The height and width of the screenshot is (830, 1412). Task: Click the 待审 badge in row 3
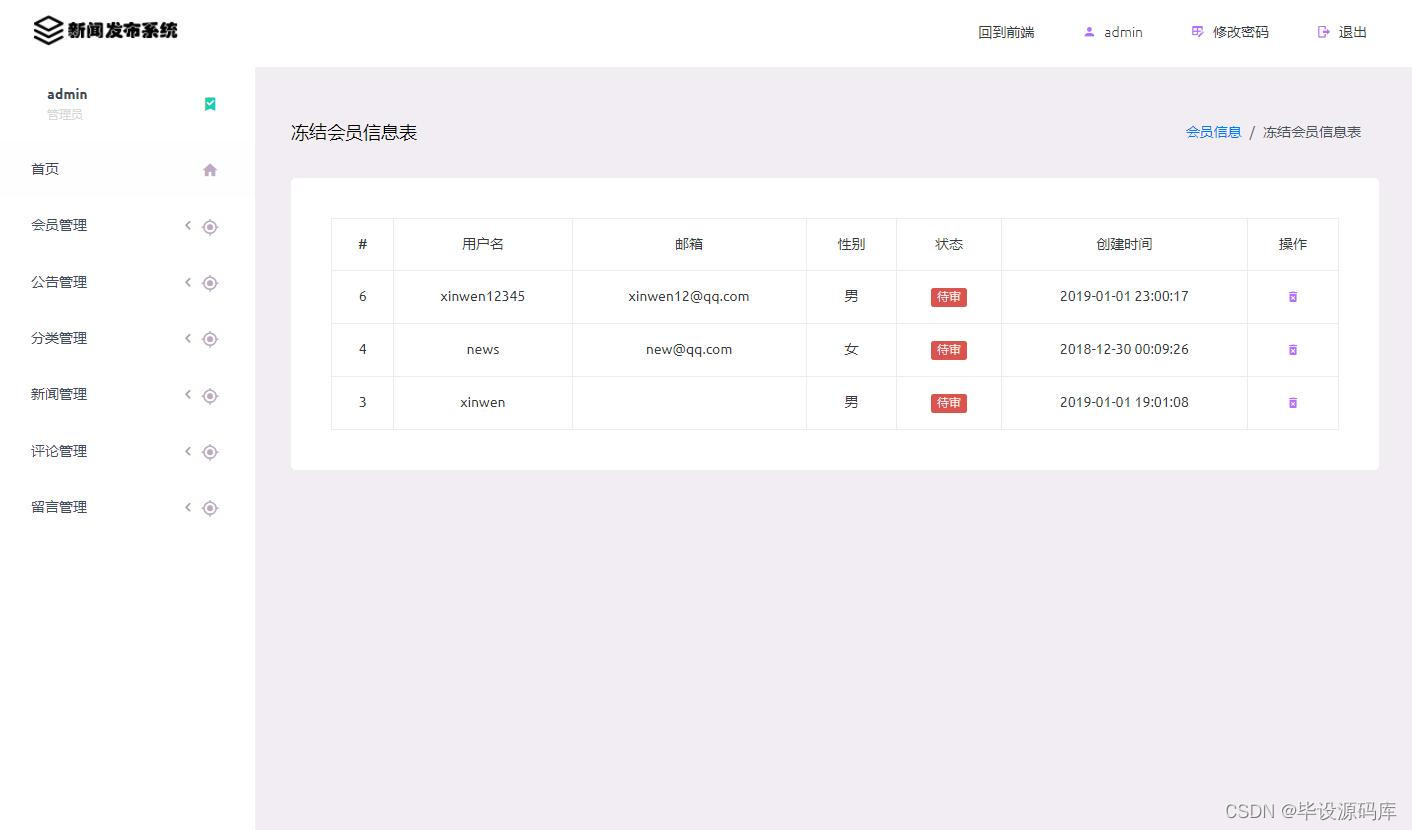point(948,403)
